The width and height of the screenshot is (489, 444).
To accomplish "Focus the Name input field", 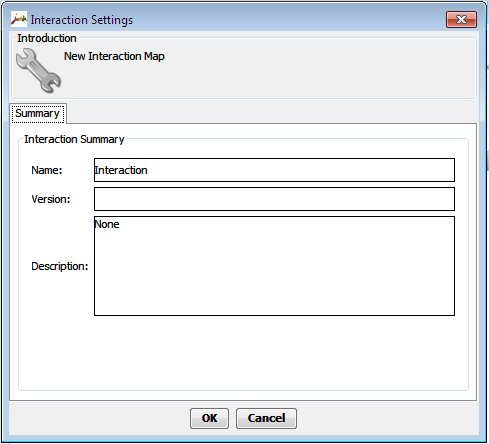I will tap(274, 170).
